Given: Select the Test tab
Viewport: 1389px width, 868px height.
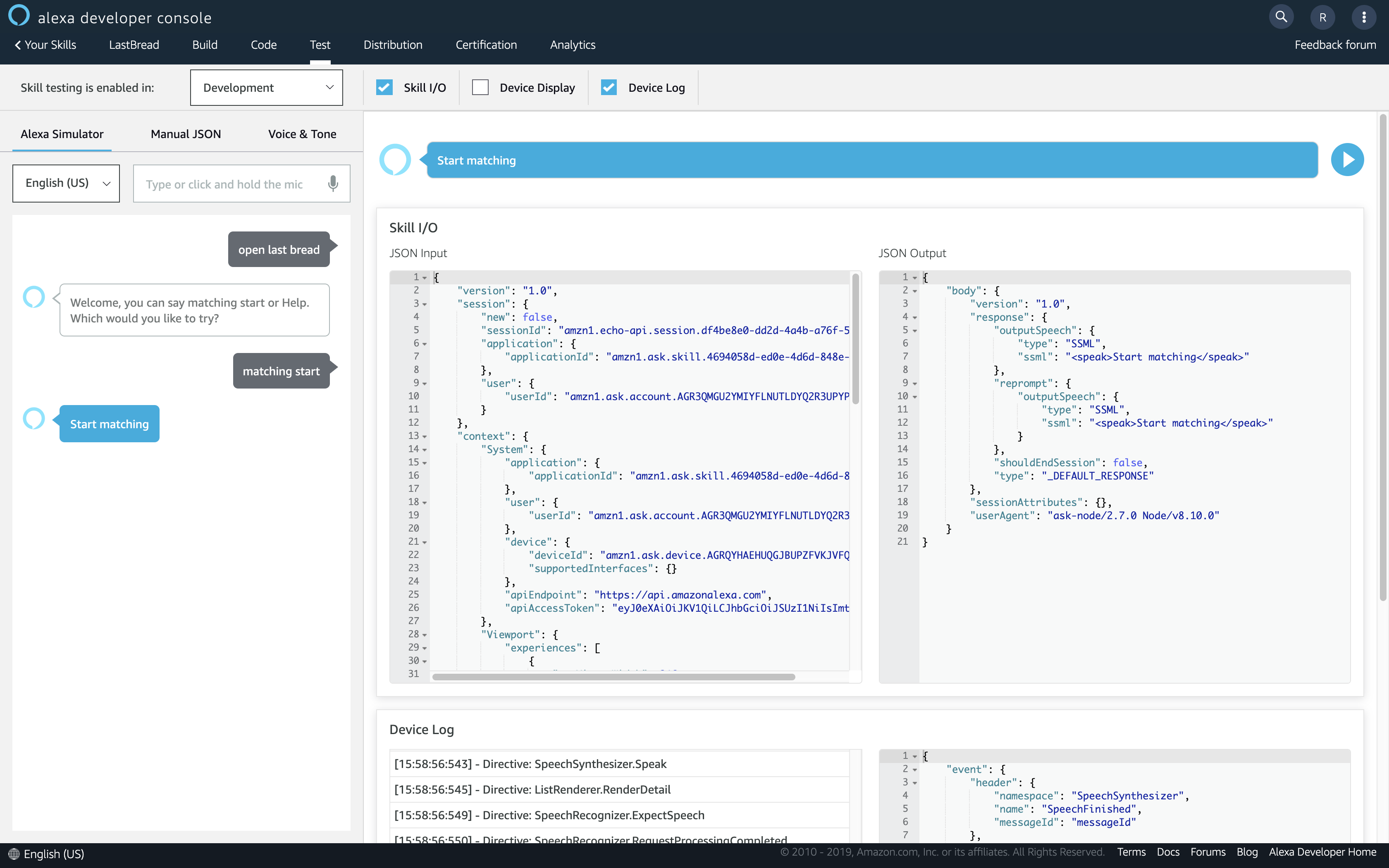Looking at the screenshot, I should pyautogui.click(x=320, y=45).
